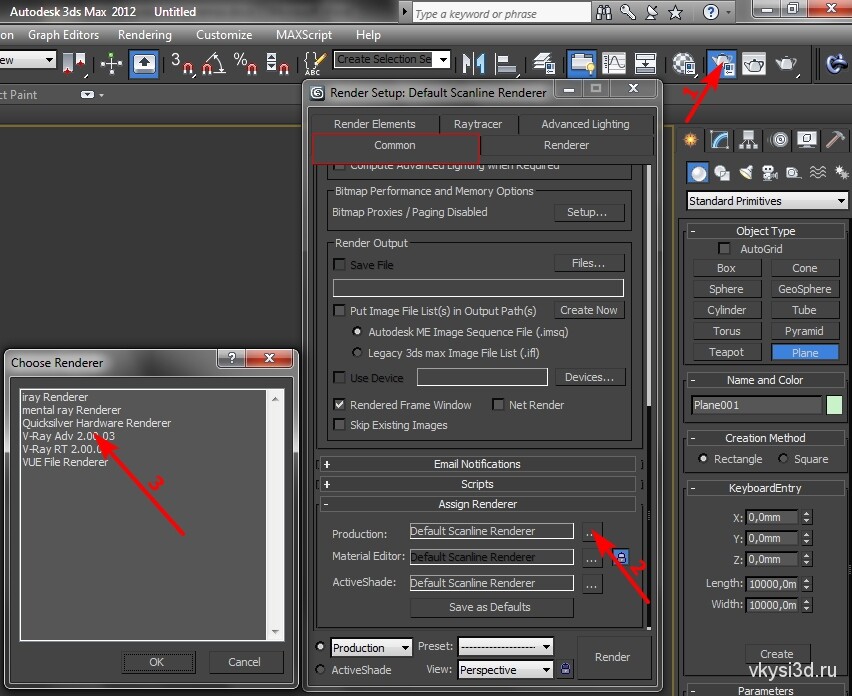Expand the Scripts rollout
Image resolution: width=852 pixels, height=696 pixels.
tap(477, 484)
